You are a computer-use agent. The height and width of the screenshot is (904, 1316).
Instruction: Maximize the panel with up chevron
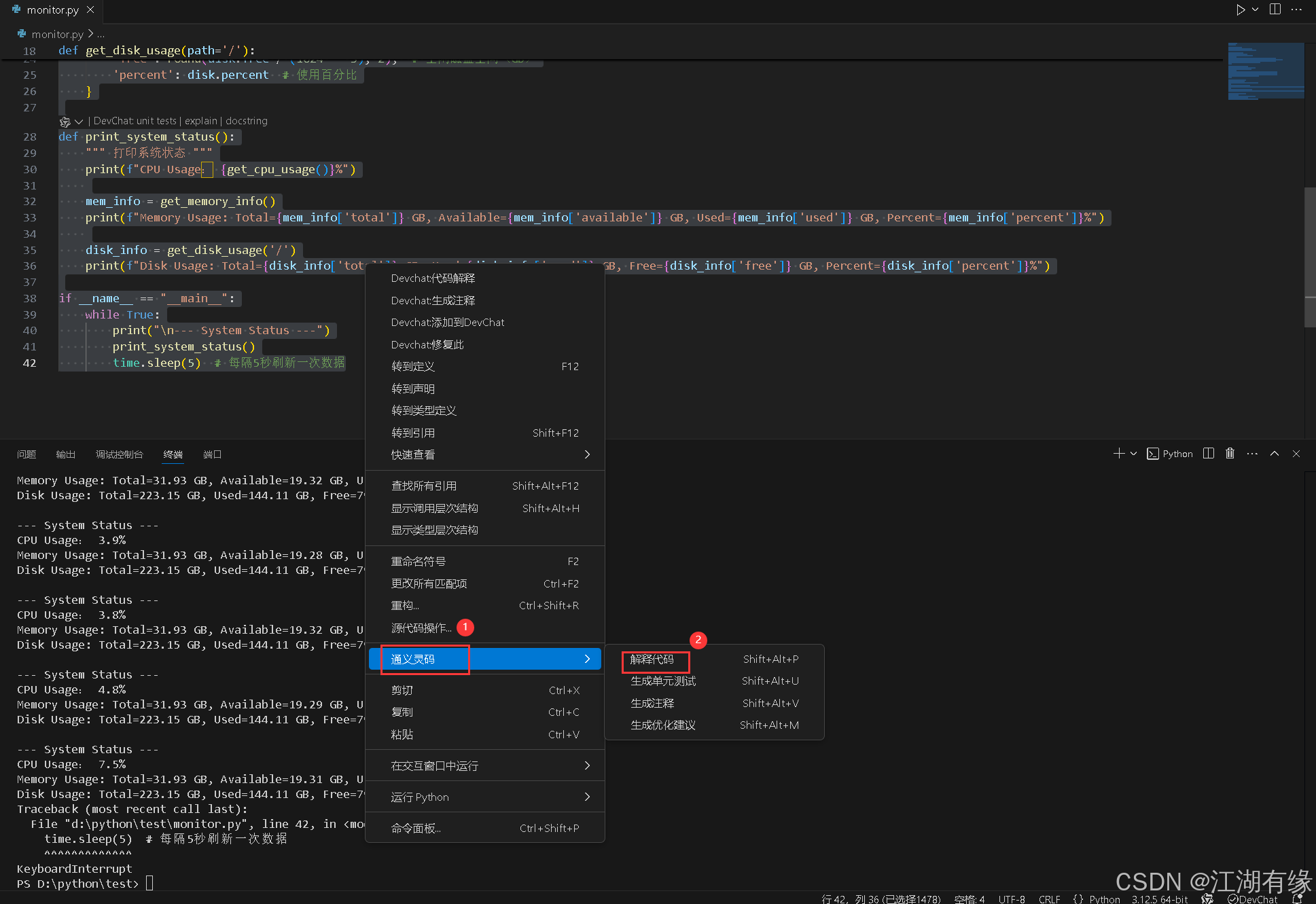click(x=1275, y=454)
